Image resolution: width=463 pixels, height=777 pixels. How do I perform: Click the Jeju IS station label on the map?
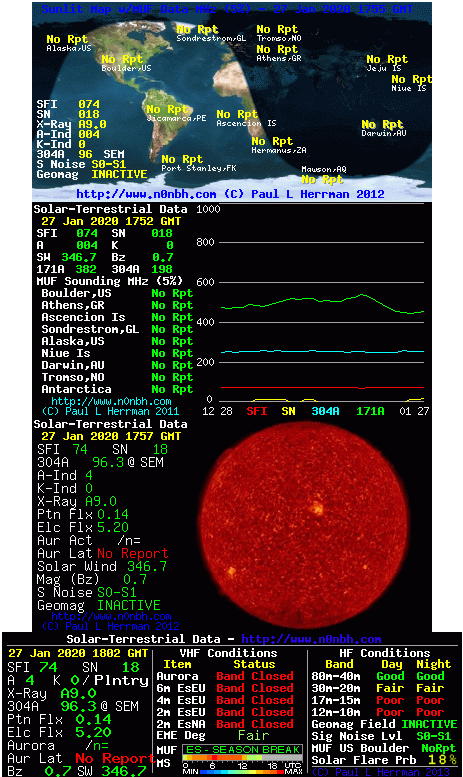(384, 68)
